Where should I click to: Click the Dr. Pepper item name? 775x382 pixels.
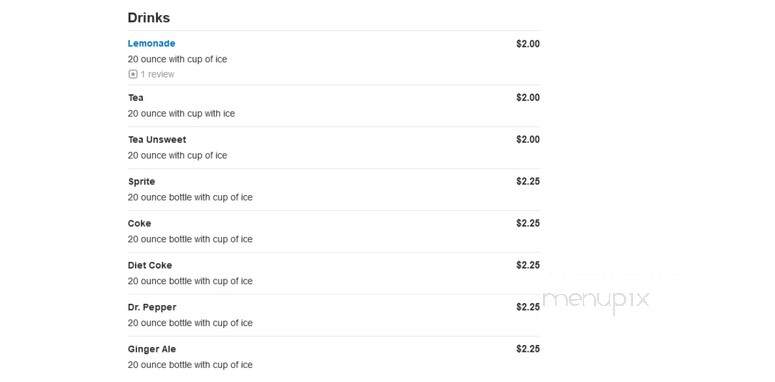(x=152, y=307)
